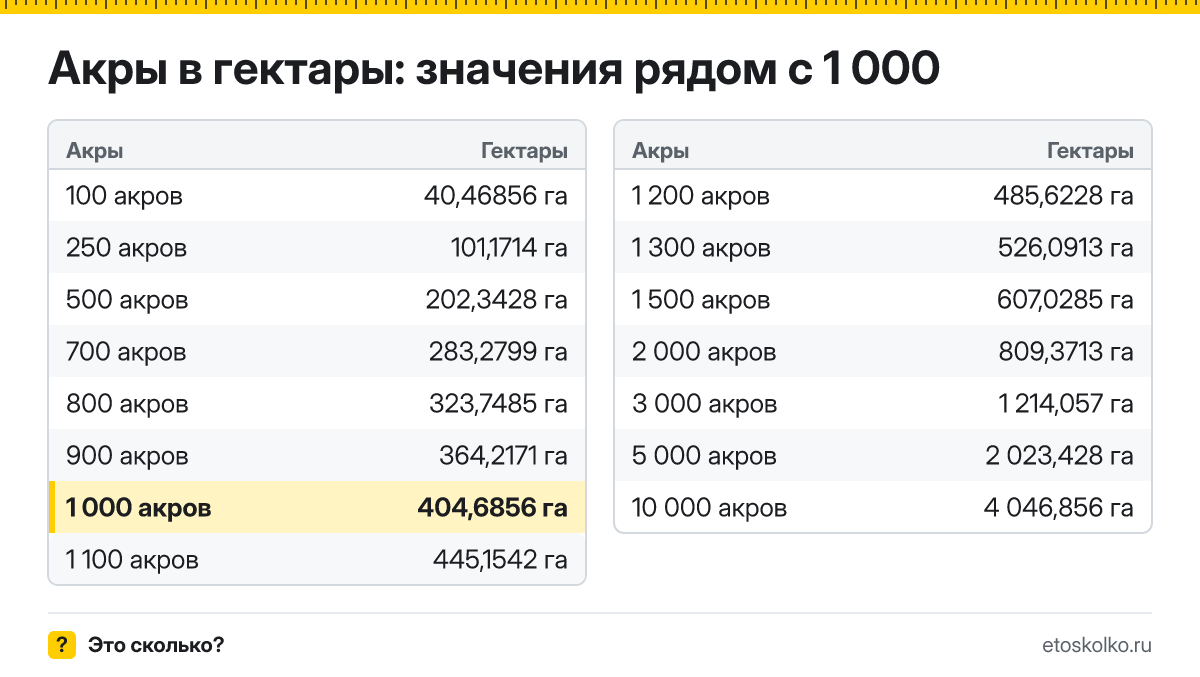Image resolution: width=1200 pixels, height=677 pixels.
Task: Select the '10 000 акров' cell
Action: pos(710,508)
